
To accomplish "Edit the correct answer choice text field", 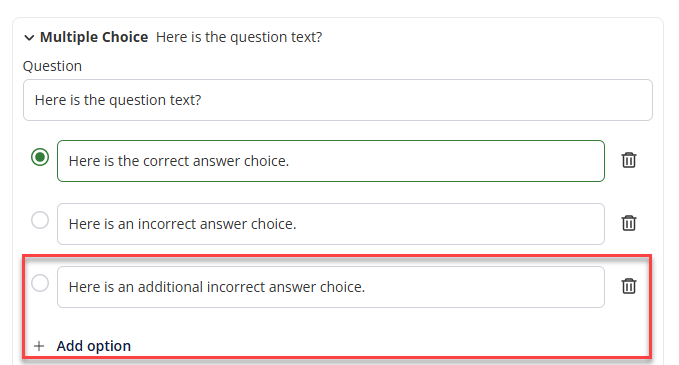I will click(331, 161).
